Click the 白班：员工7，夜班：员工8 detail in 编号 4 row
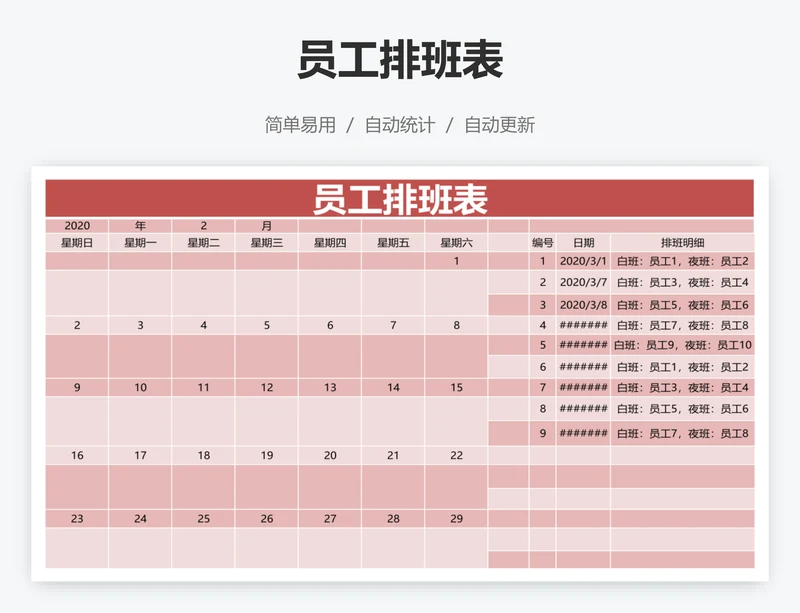800x613 pixels. click(x=682, y=325)
